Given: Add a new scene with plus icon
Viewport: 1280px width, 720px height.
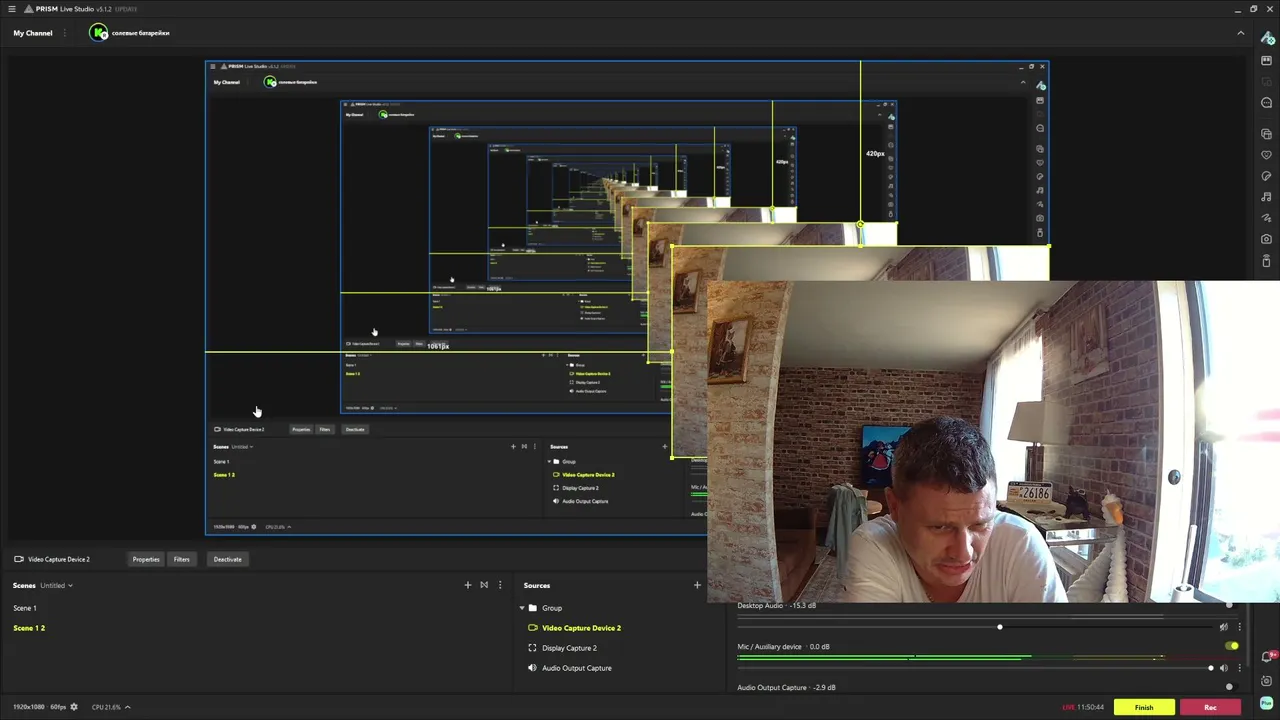Looking at the screenshot, I should [467, 585].
